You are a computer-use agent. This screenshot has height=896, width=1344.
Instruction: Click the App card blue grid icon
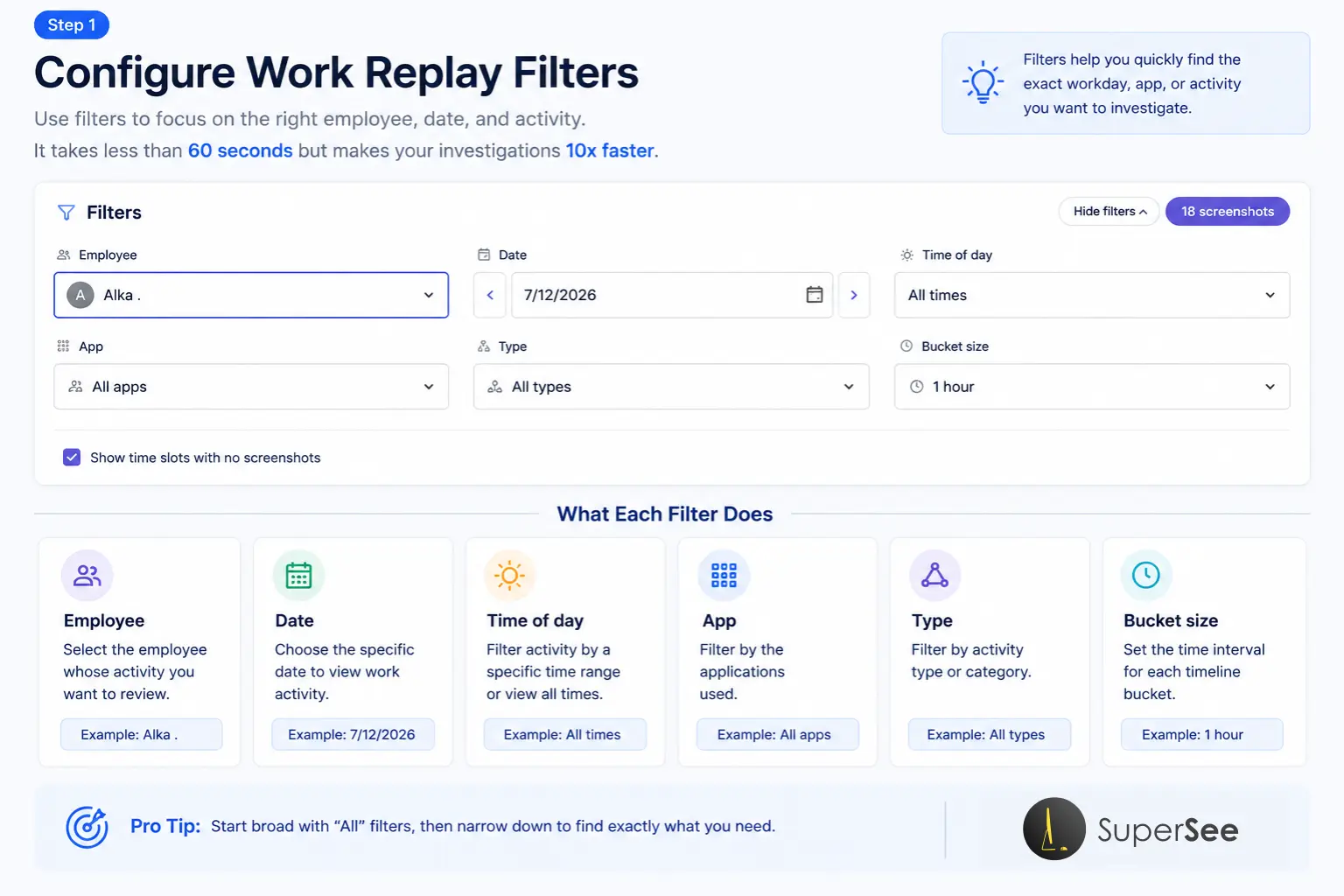(x=724, y=575)
